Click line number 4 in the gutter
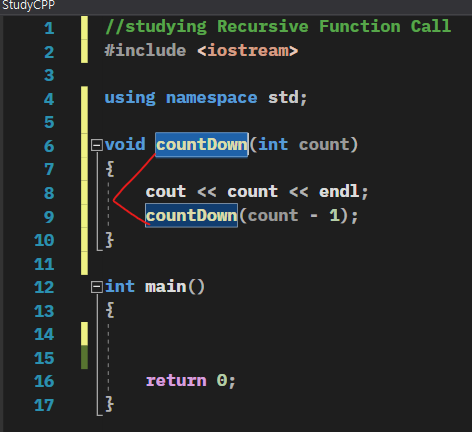Screen dimensions: 472x432 [49, 99]
